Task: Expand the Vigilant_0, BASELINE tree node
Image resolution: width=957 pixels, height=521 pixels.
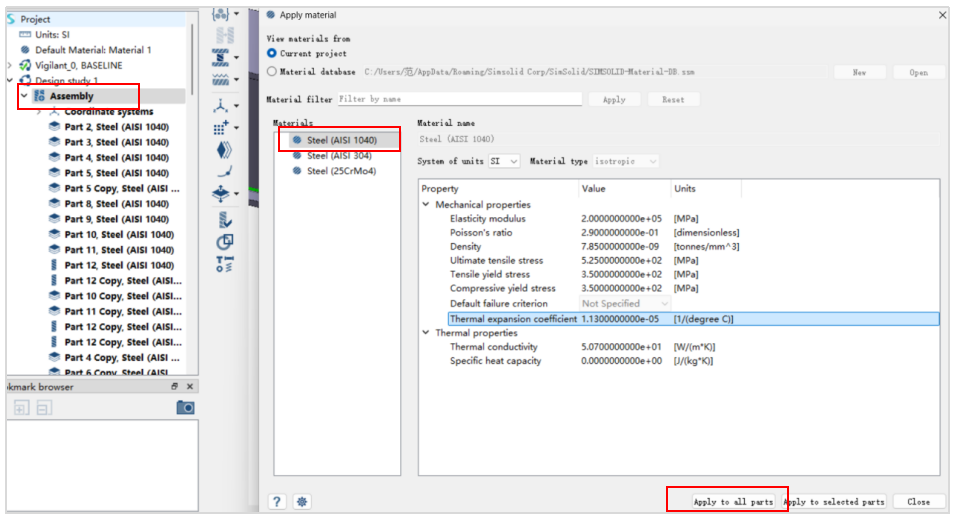Action: (x=10, y=65)
